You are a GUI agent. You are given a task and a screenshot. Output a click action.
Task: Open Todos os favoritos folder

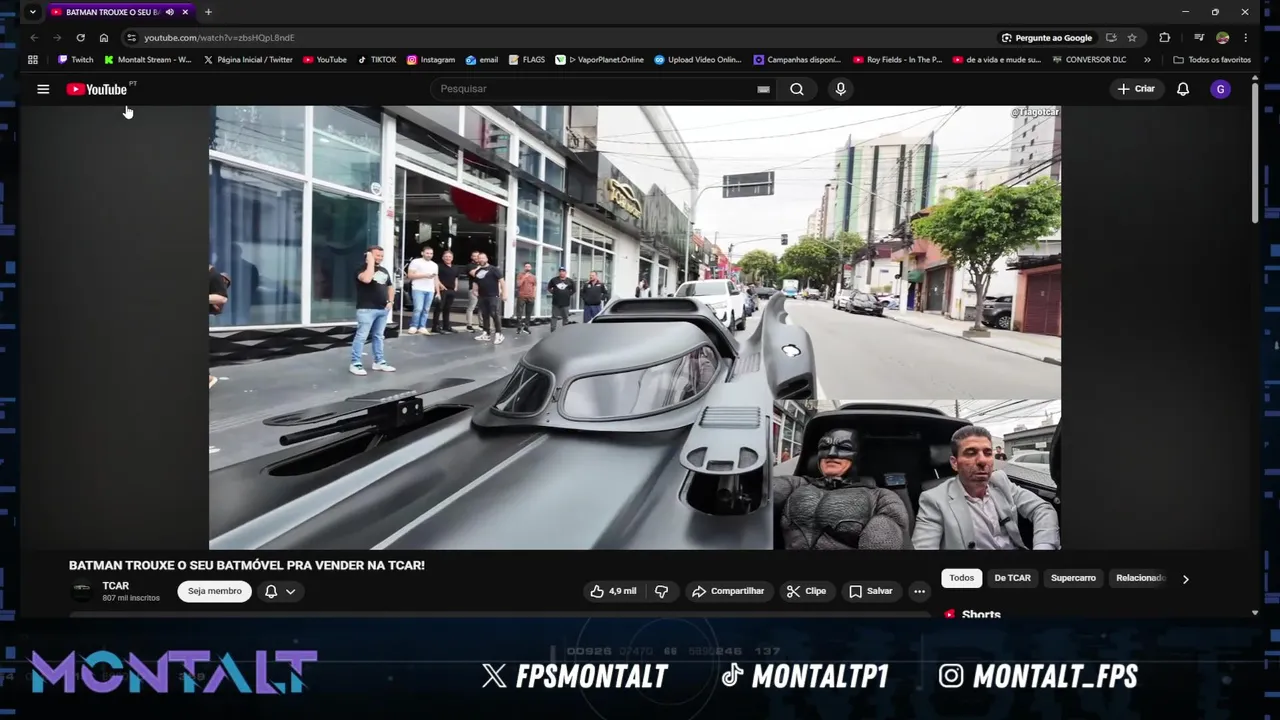[1212, 60]
